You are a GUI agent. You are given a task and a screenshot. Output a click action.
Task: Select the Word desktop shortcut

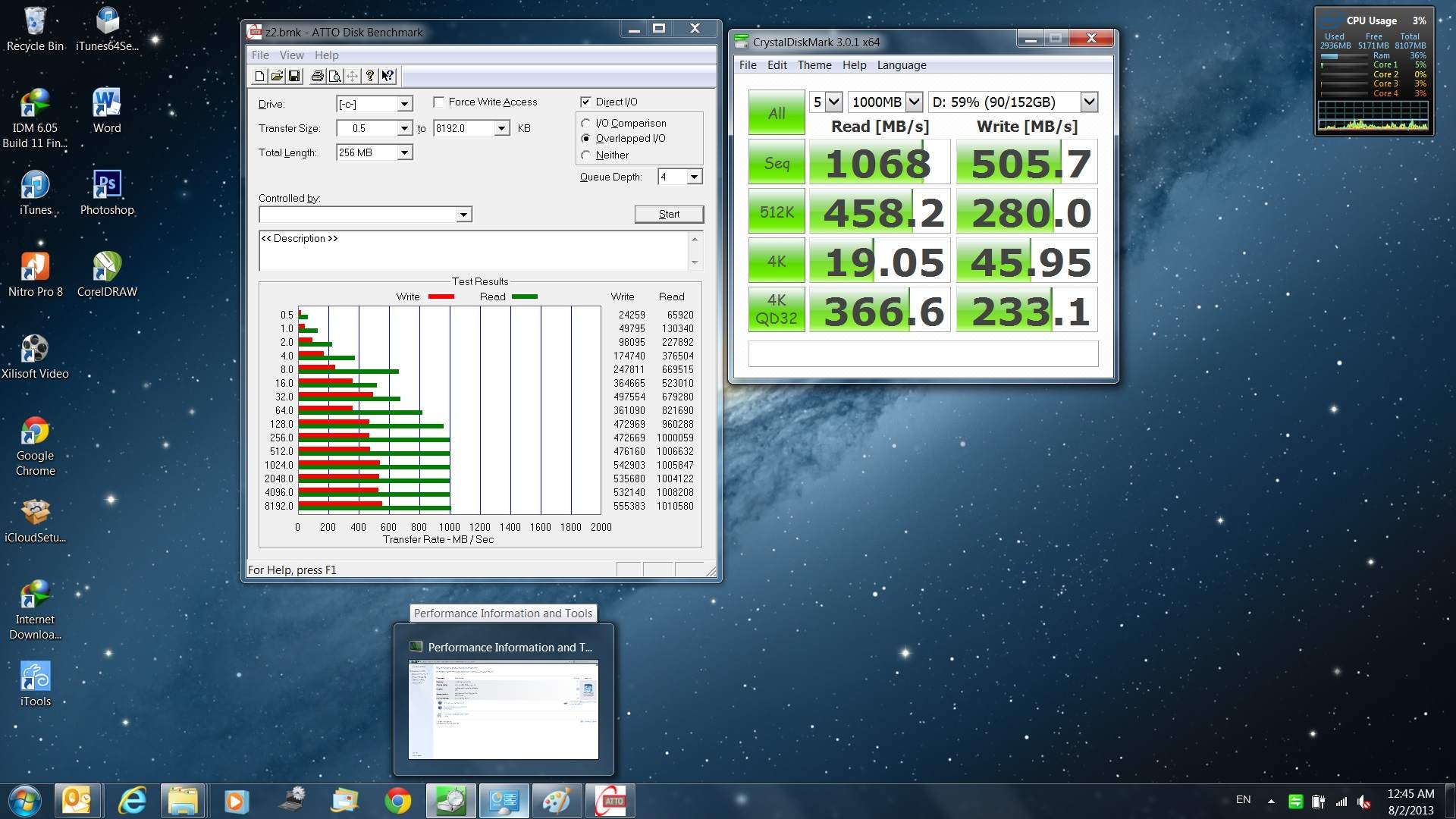click(x=107, y=111)
